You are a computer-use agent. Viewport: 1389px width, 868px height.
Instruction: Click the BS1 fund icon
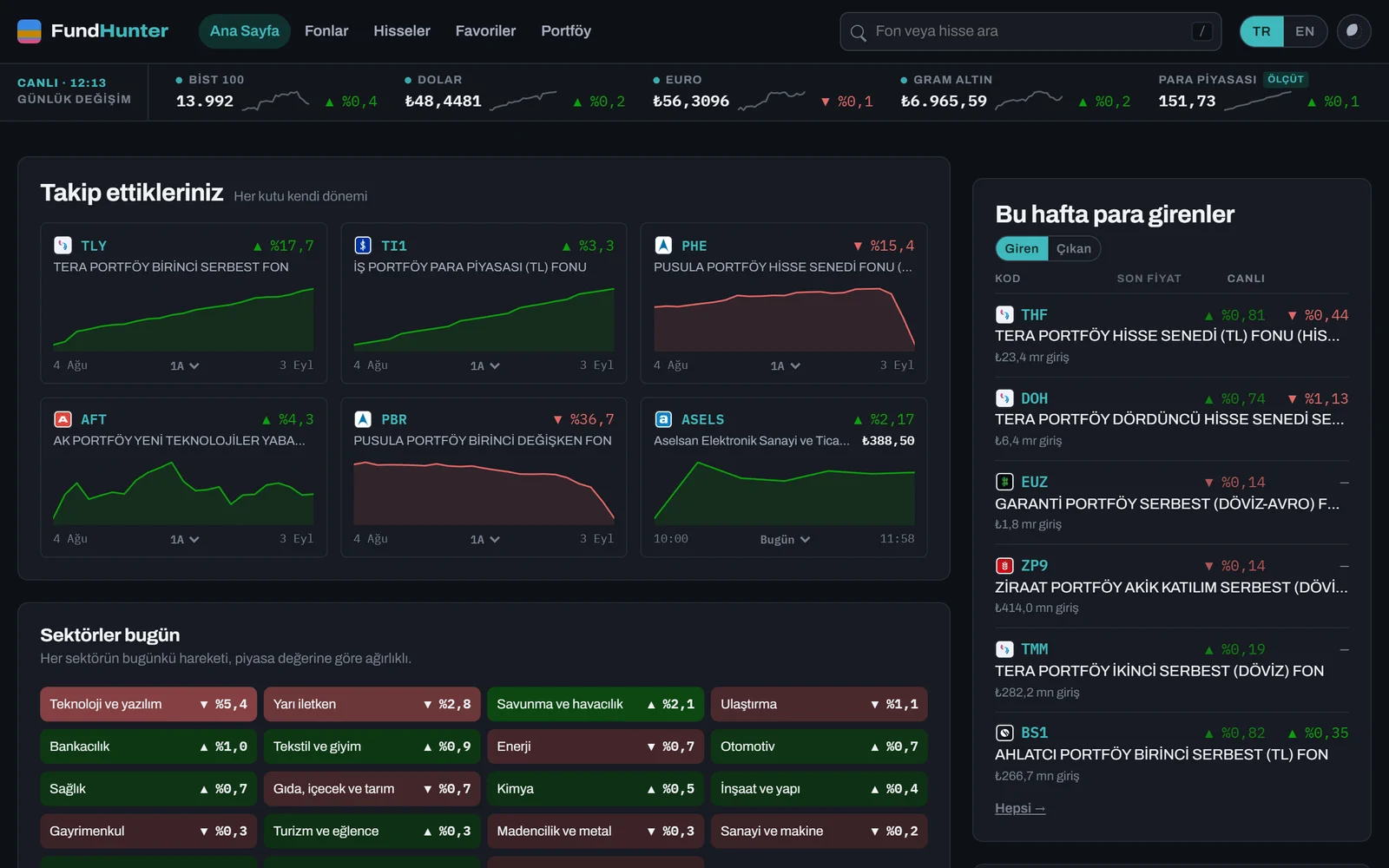[x=1004, y=733]
